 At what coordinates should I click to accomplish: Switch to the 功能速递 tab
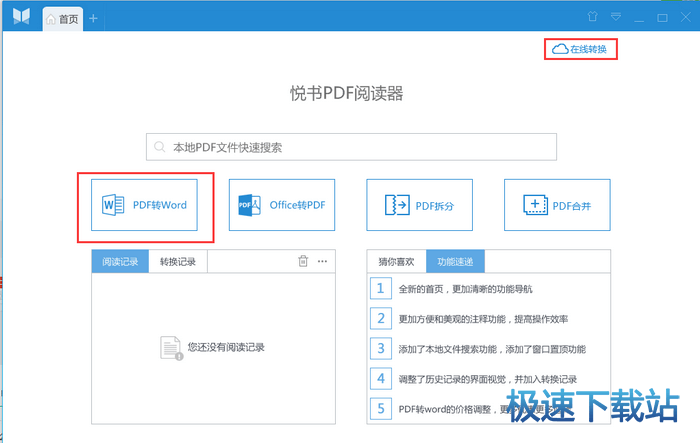coord(455,261)
